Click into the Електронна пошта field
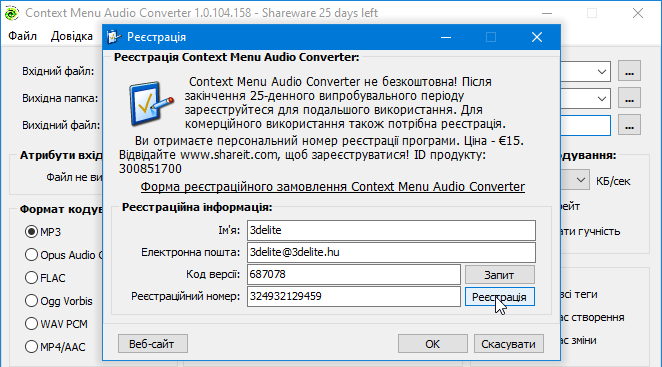 pyautogui.click(x=391, y=252)
